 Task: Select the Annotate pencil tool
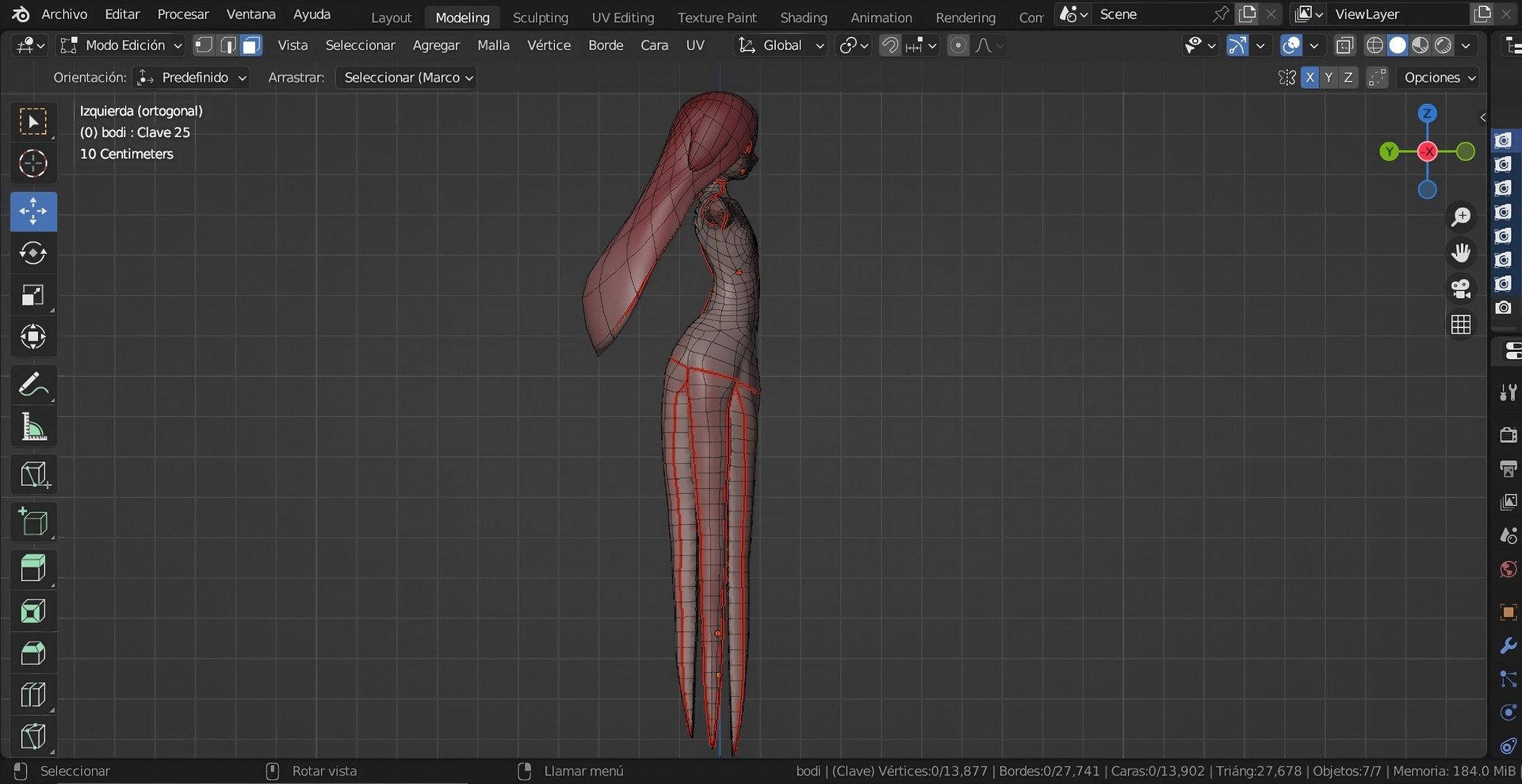click(33, 386)
